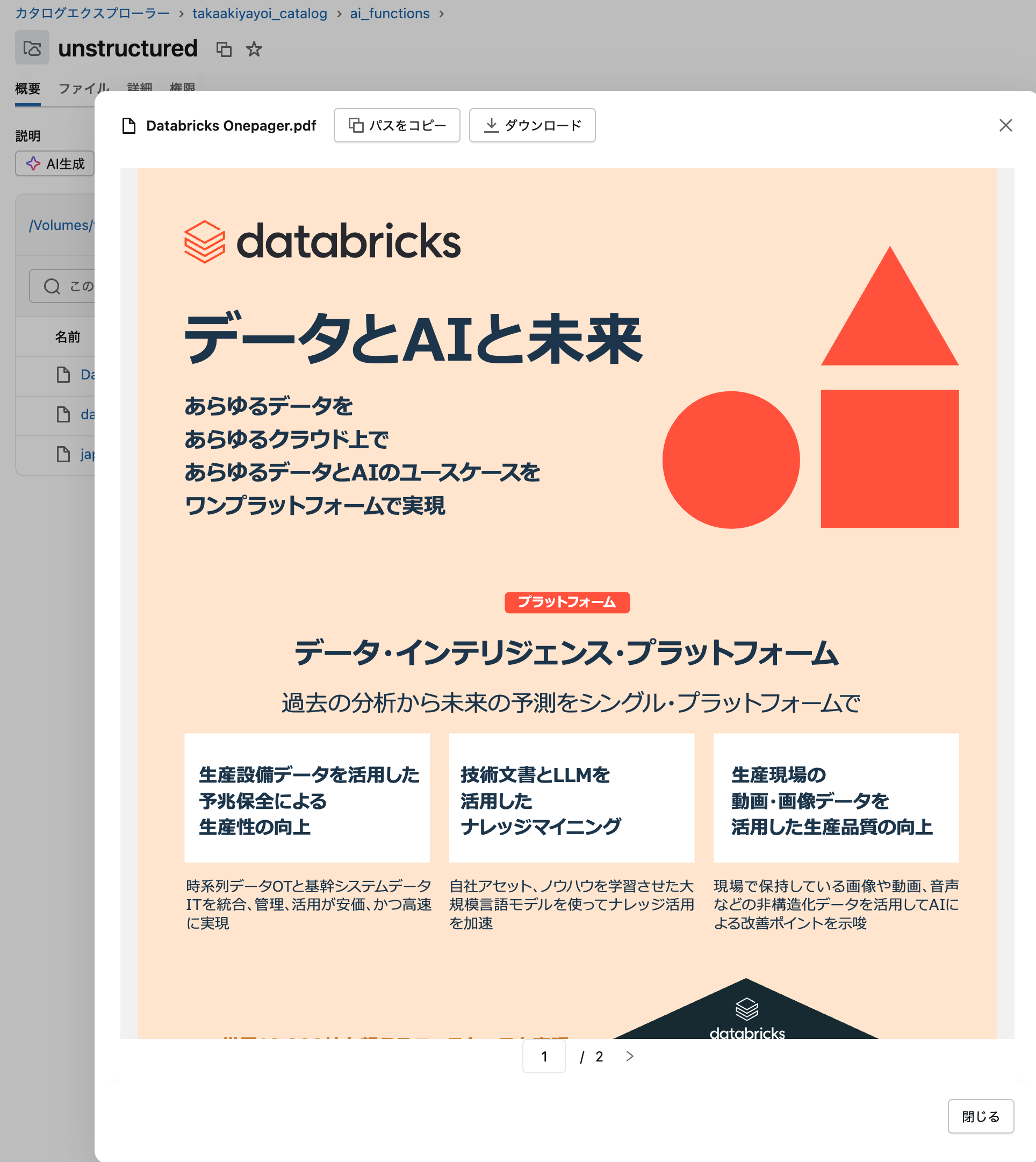
Task: Click the page number input showing 1
Action: pyautogui.click(x=544, y=1057)
